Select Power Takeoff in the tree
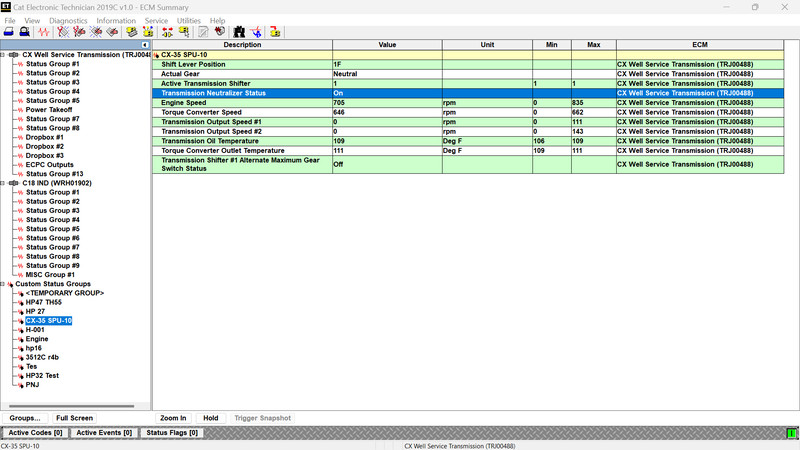The height and width of the screenshot is (450, 800). 49,110
